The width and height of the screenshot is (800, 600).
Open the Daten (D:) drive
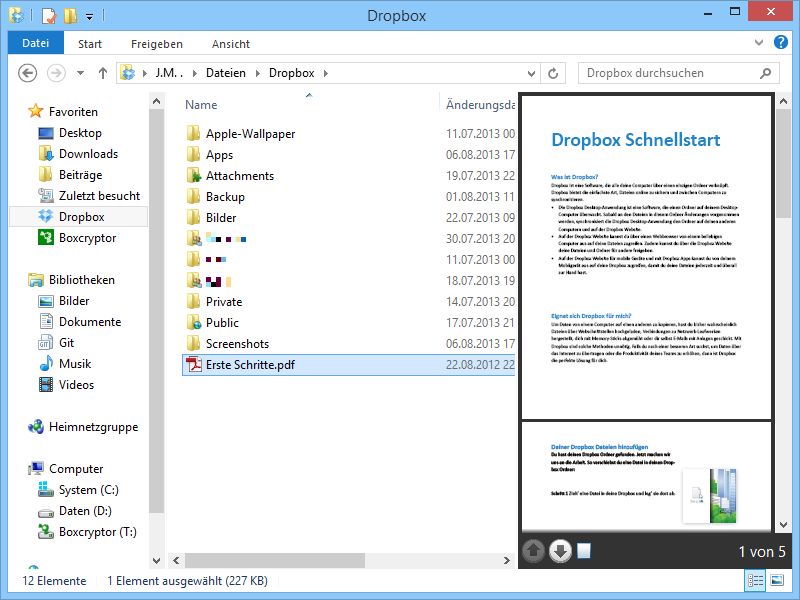[85, 510]
